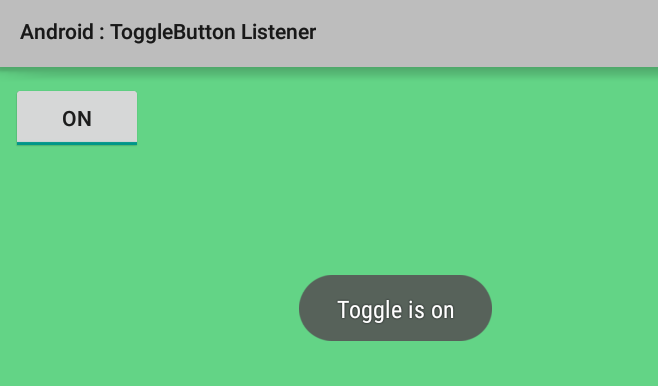
Task: Disable the toggle showing ON
Action: (x=77, y=118)
